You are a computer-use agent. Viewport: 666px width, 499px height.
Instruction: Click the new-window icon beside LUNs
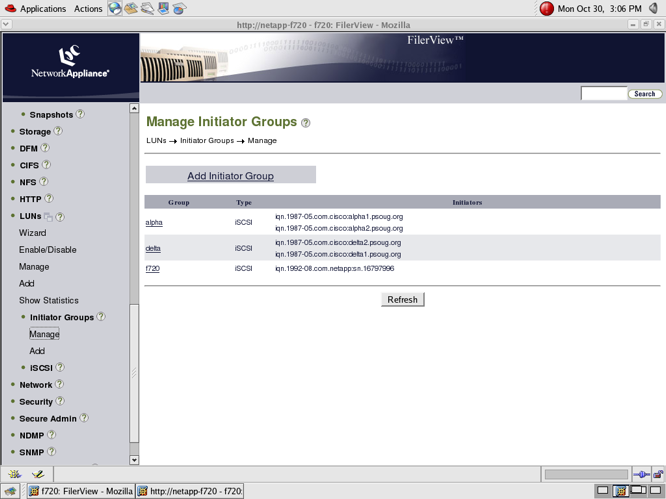[x=48, y=217]
